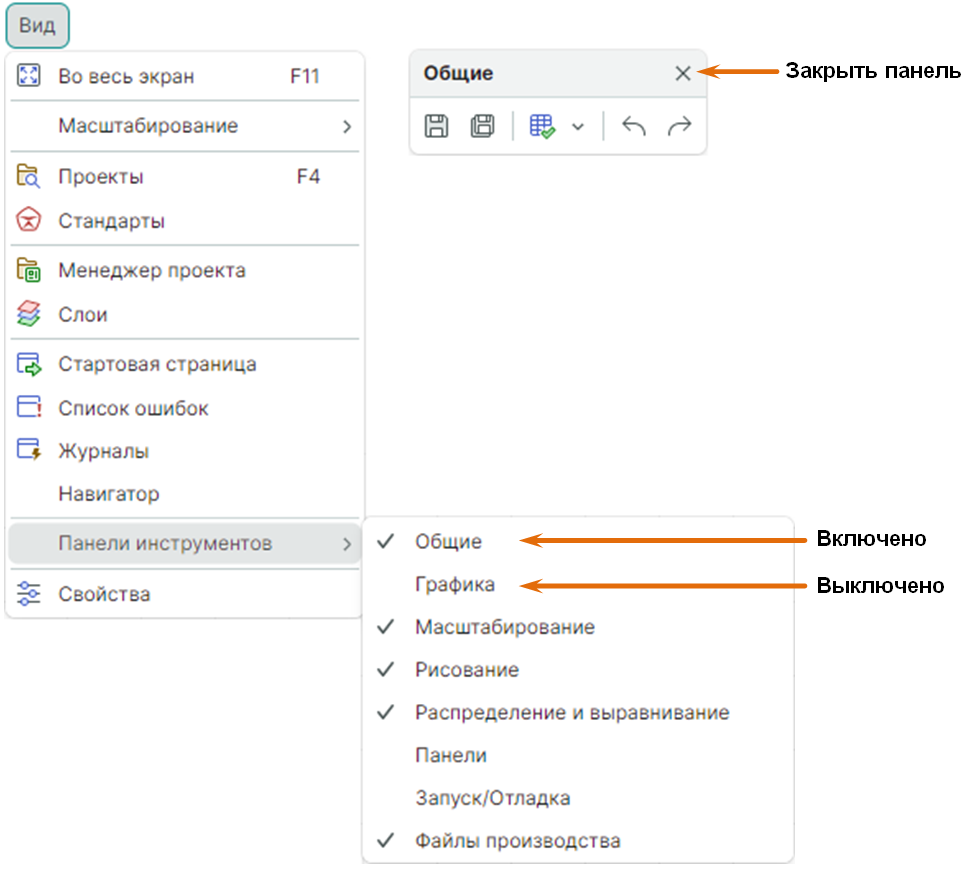Image resolution: width=972 pixels, height=871 pixels.
Task: Open the Вид menu
Action: coord(37,26)
